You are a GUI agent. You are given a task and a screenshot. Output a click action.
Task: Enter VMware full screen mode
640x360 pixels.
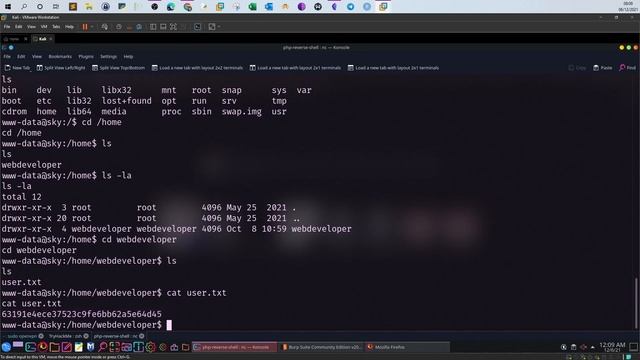click(173, 27)
